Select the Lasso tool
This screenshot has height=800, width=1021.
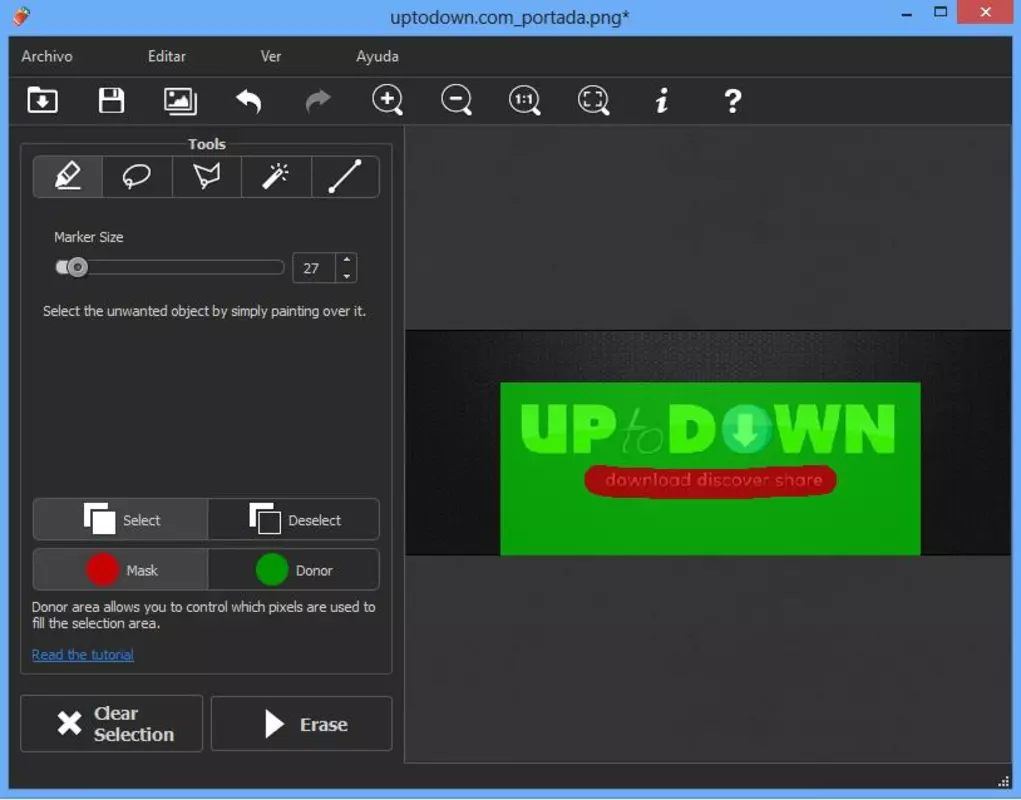pos(137,176)
